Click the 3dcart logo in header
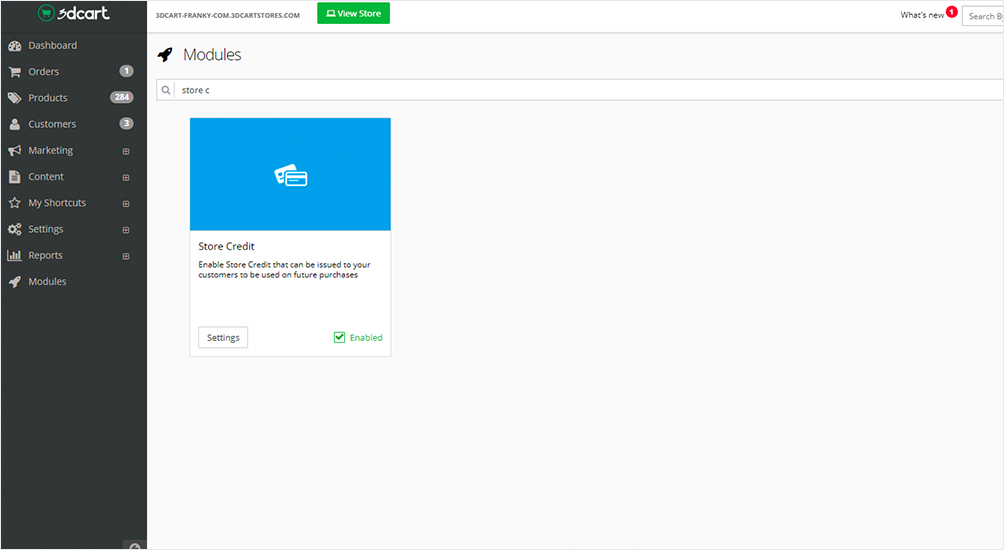This screenshot has height=550, width=1004. tap(74, 13)
